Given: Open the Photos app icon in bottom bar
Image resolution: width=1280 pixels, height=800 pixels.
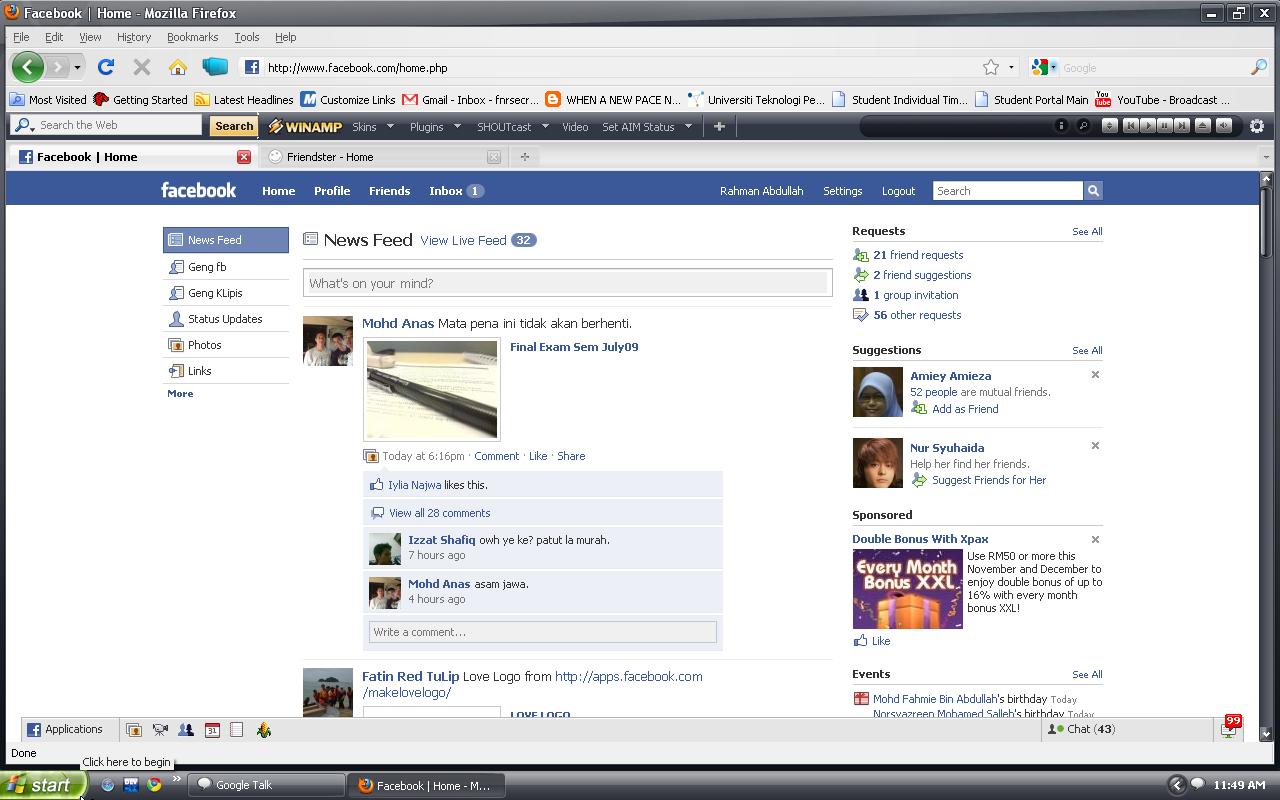Looking at the screenshot, I should pos(134,730).
